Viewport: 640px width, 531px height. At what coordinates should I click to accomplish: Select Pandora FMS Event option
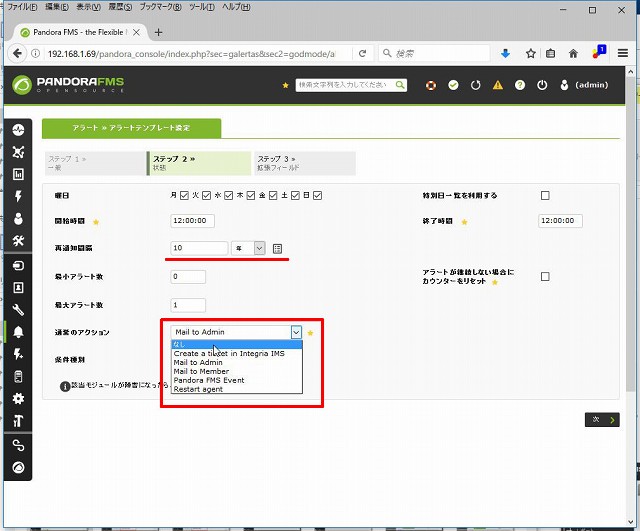(x=237, y=380)
